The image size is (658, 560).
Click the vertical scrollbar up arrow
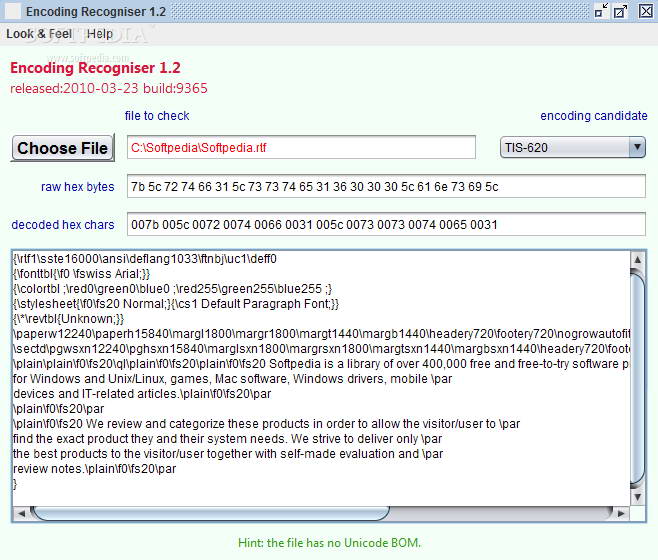coord(637,259)
